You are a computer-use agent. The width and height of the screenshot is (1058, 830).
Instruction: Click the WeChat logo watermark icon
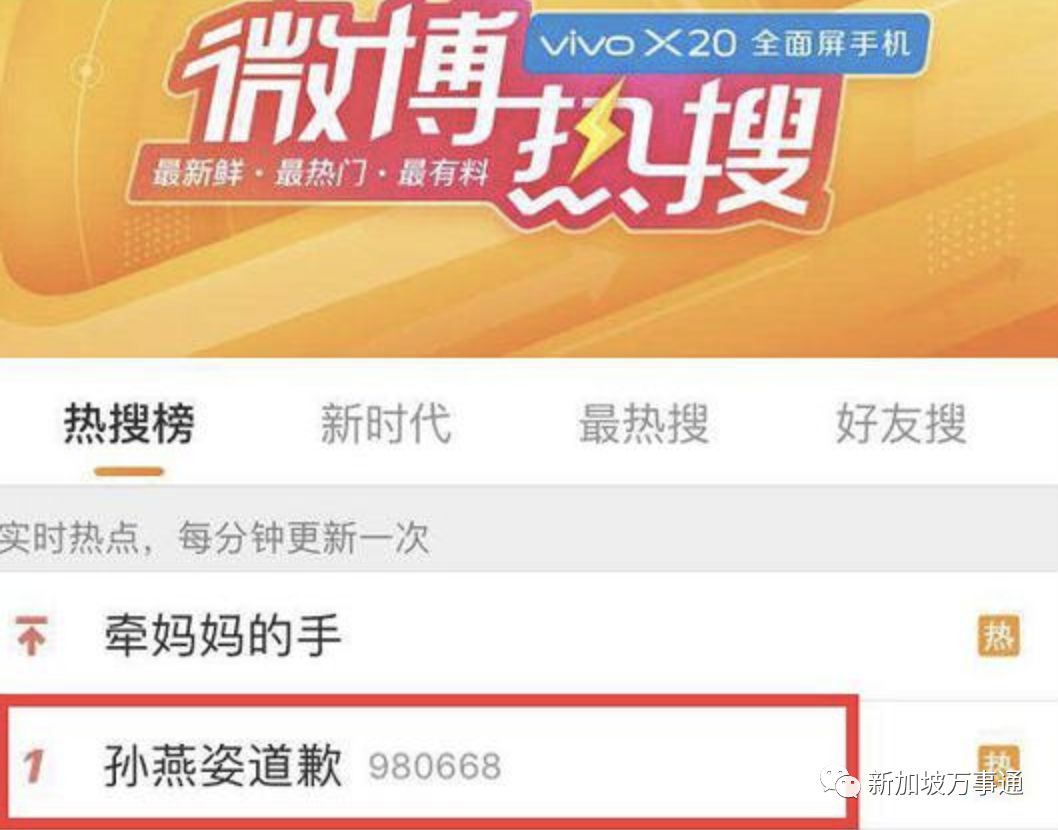point(839,783)
